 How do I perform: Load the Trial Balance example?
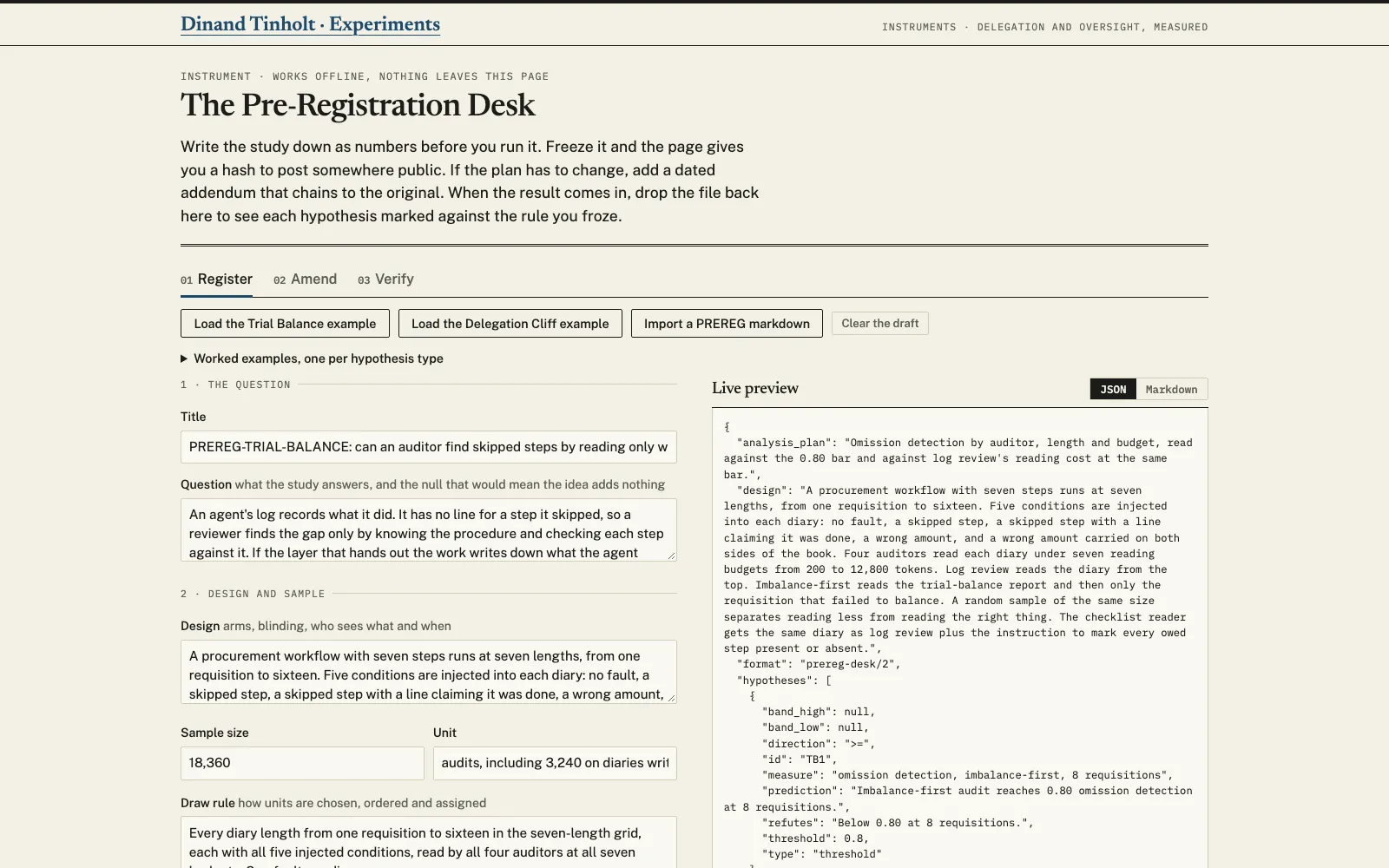(x=285, y=324)
